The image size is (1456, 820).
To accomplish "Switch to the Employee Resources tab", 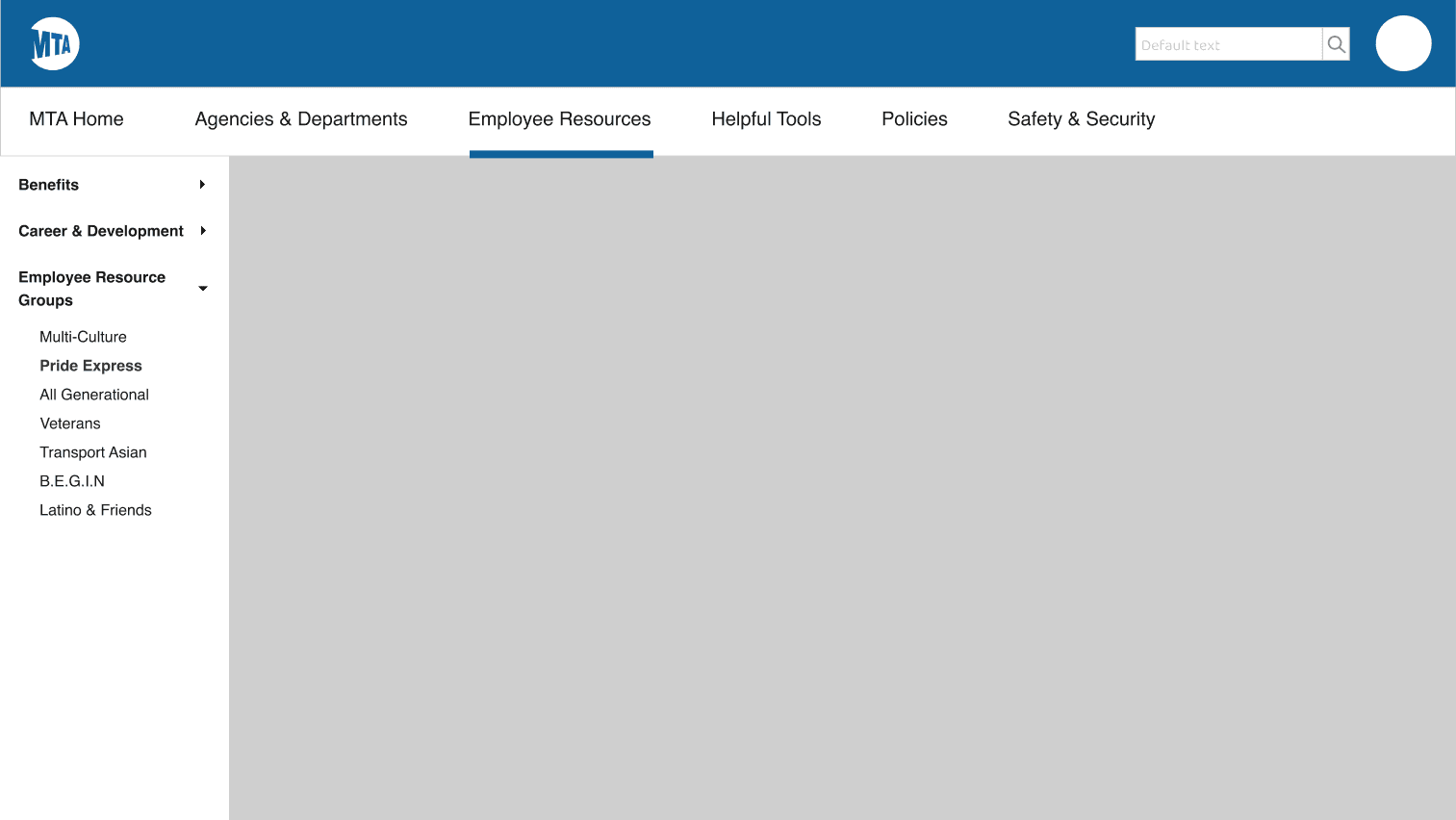I will [x=559, y=118].
